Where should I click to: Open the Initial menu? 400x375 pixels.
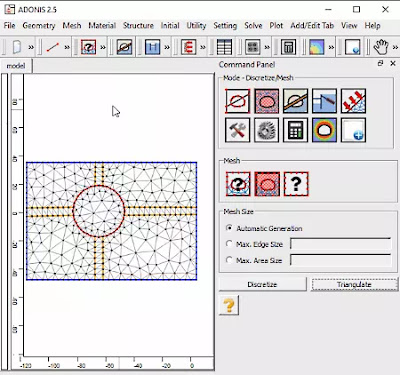(x=170, y=26)
